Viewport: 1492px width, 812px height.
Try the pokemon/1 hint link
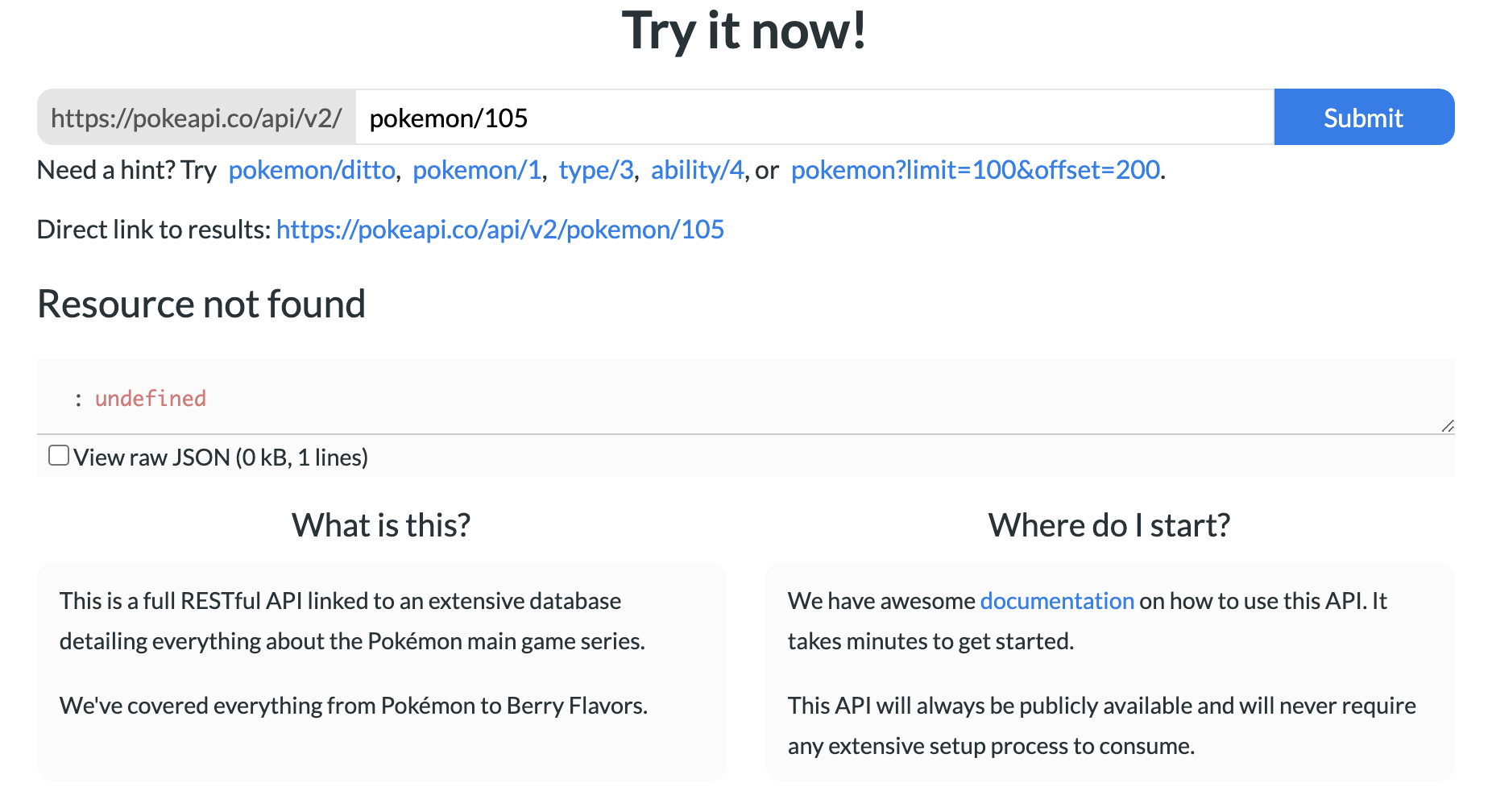tap(477, 170)
